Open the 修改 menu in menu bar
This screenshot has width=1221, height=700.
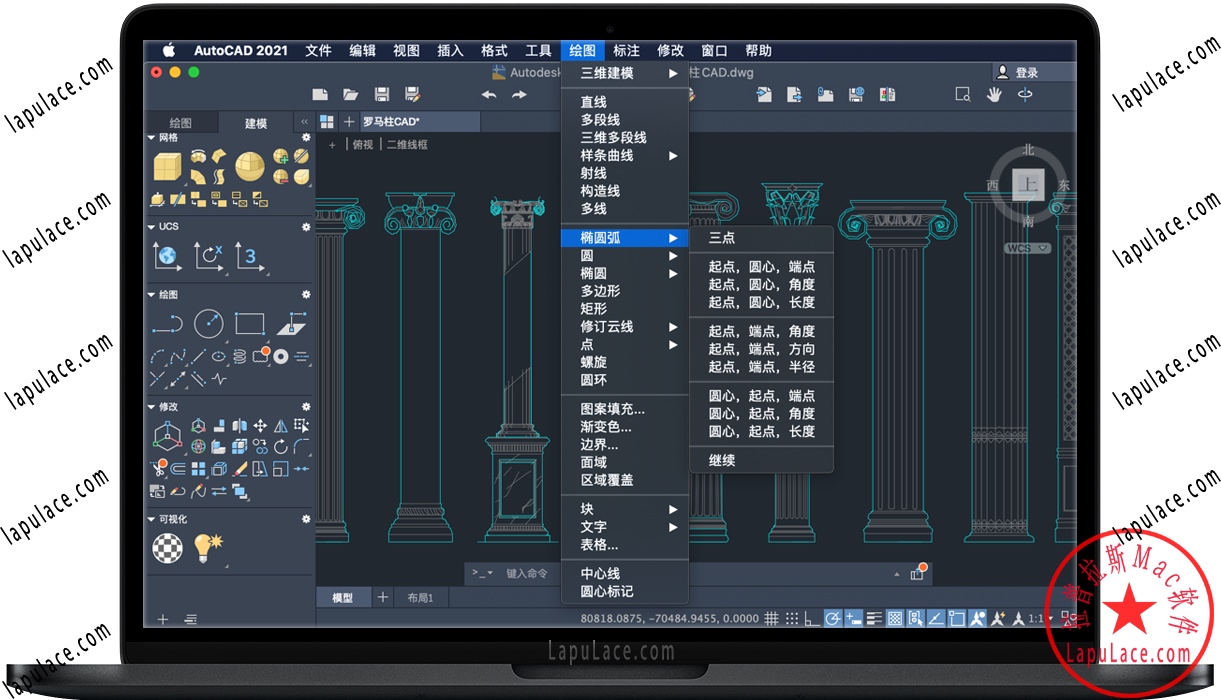point(670,51)
